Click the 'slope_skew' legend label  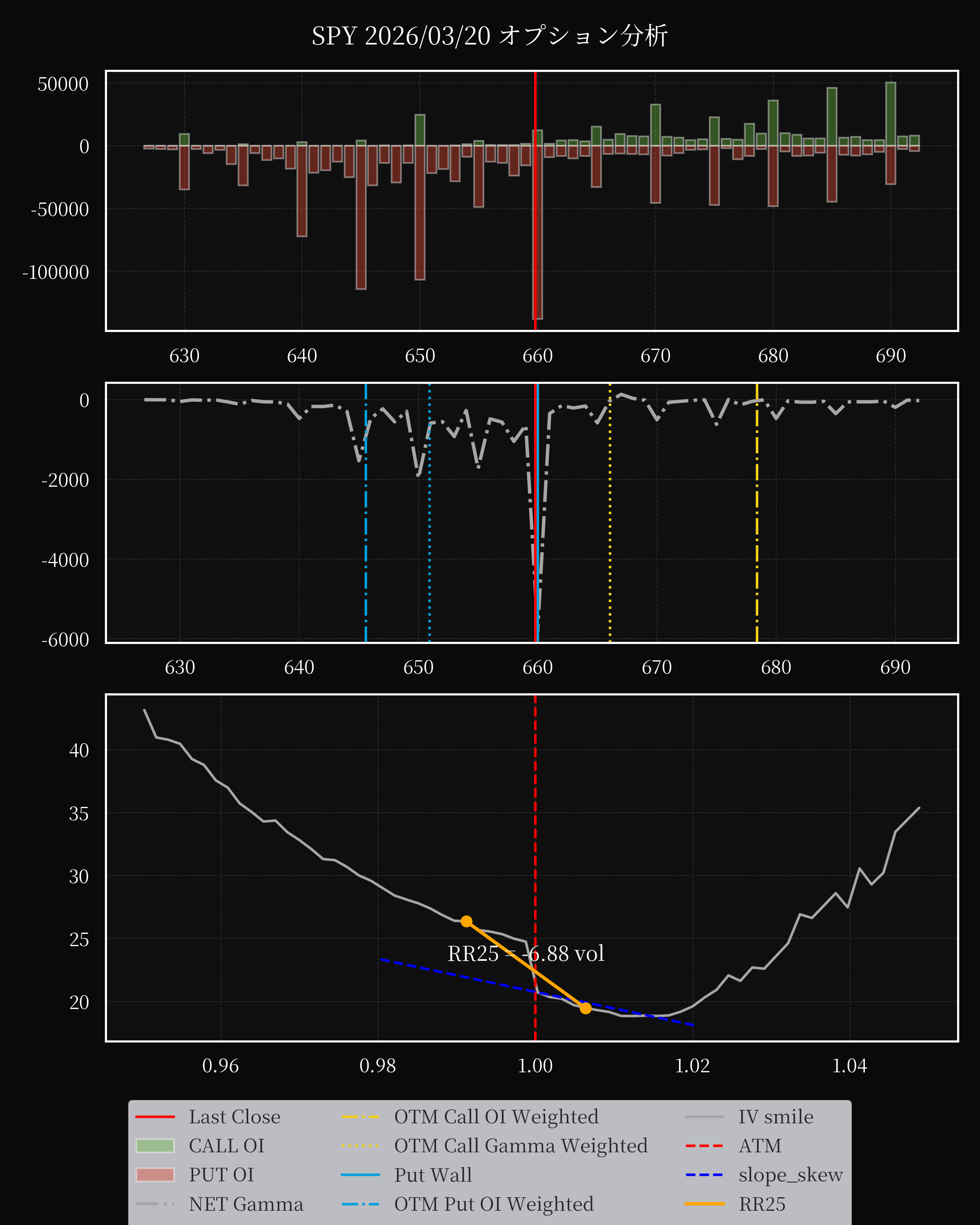(791, 1174)
